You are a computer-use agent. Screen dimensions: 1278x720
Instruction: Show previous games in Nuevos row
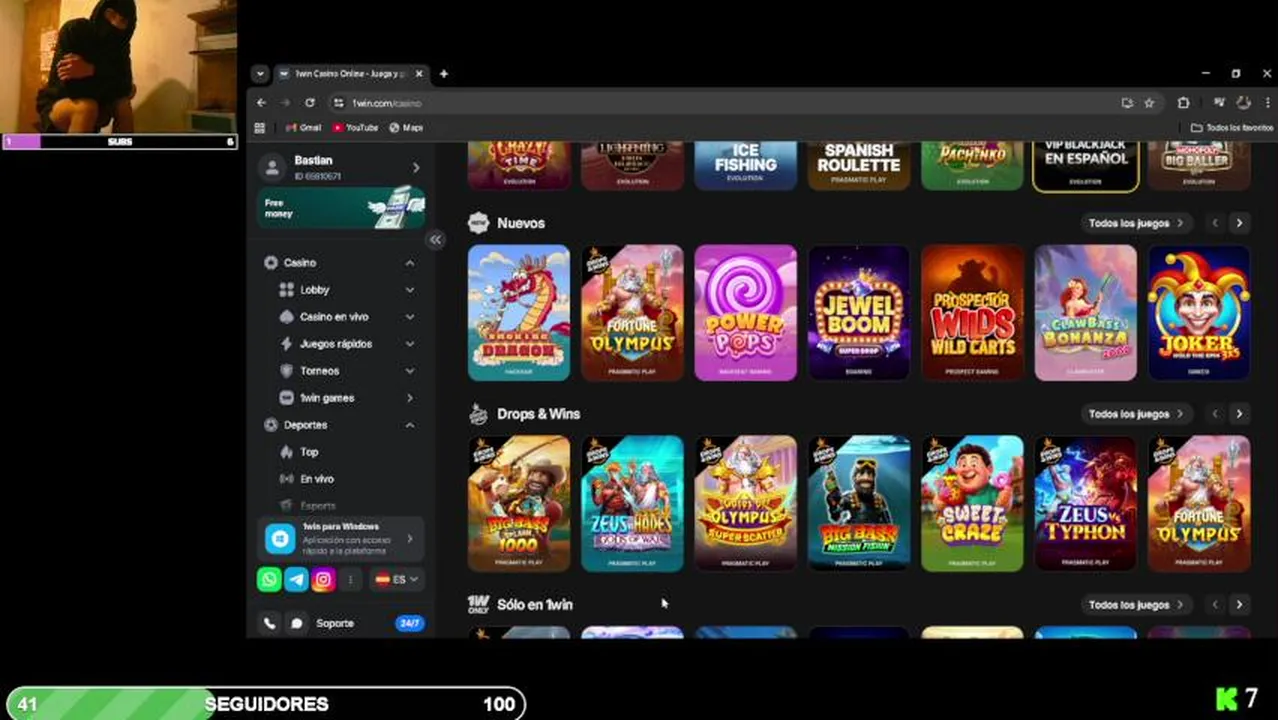coord(1215,223)
